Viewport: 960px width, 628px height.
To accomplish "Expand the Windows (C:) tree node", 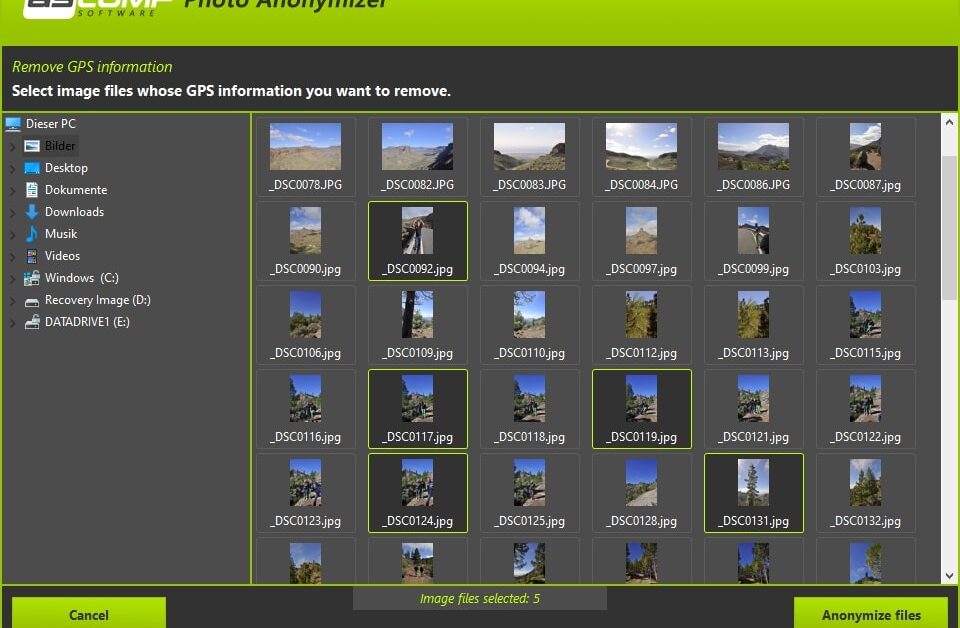I will click(11, 277).
